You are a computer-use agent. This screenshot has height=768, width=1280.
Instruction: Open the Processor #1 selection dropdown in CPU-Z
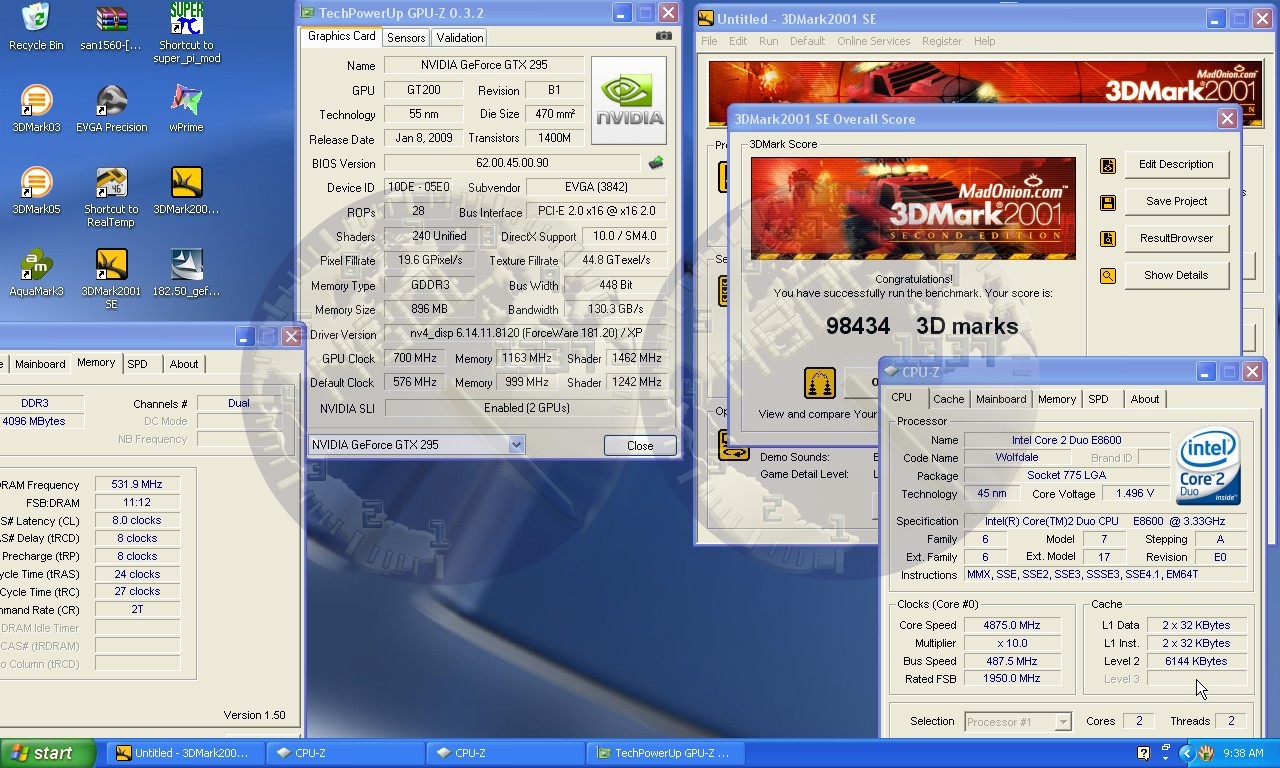click(x=1063, y=722)
